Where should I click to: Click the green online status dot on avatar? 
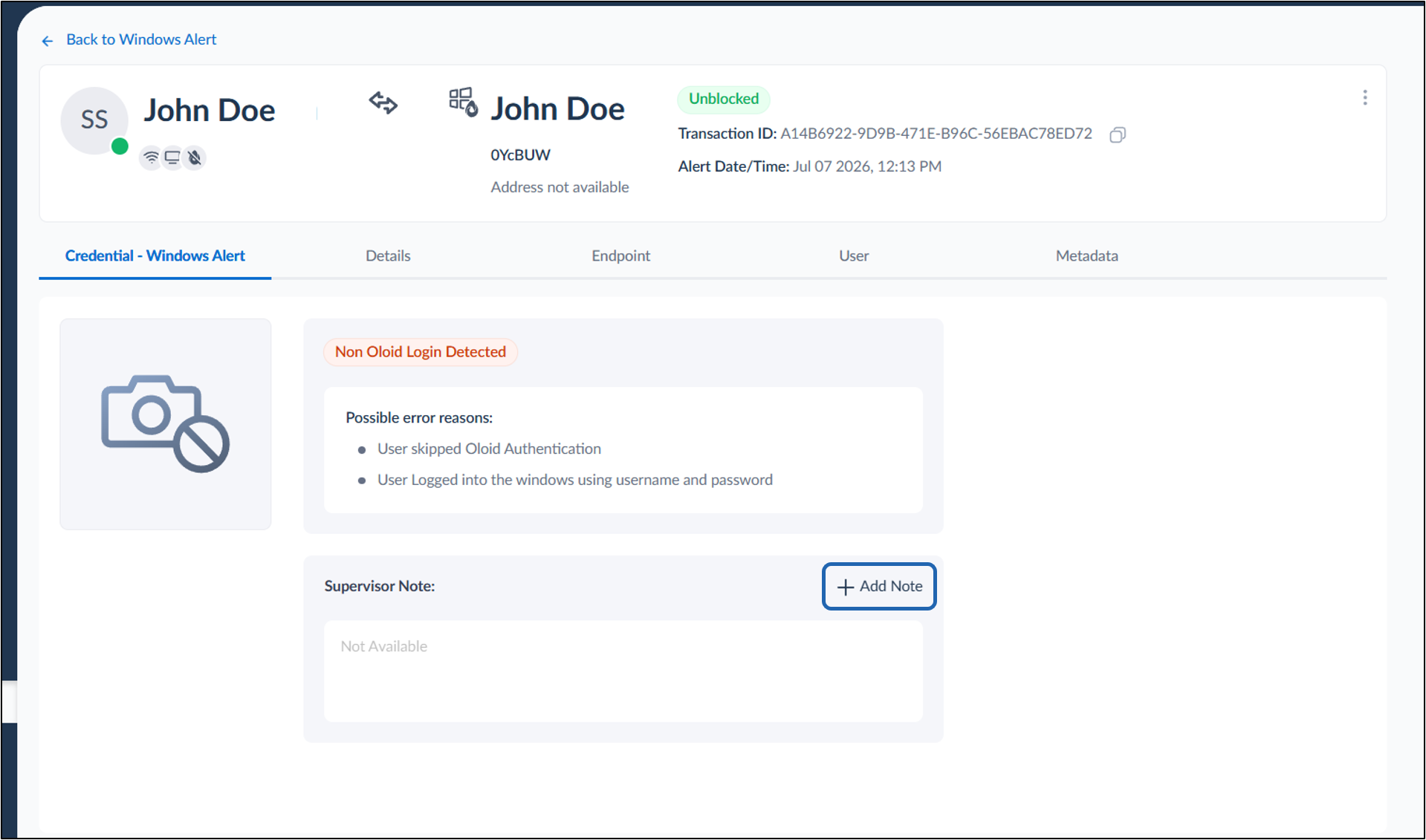click(120, 146)
